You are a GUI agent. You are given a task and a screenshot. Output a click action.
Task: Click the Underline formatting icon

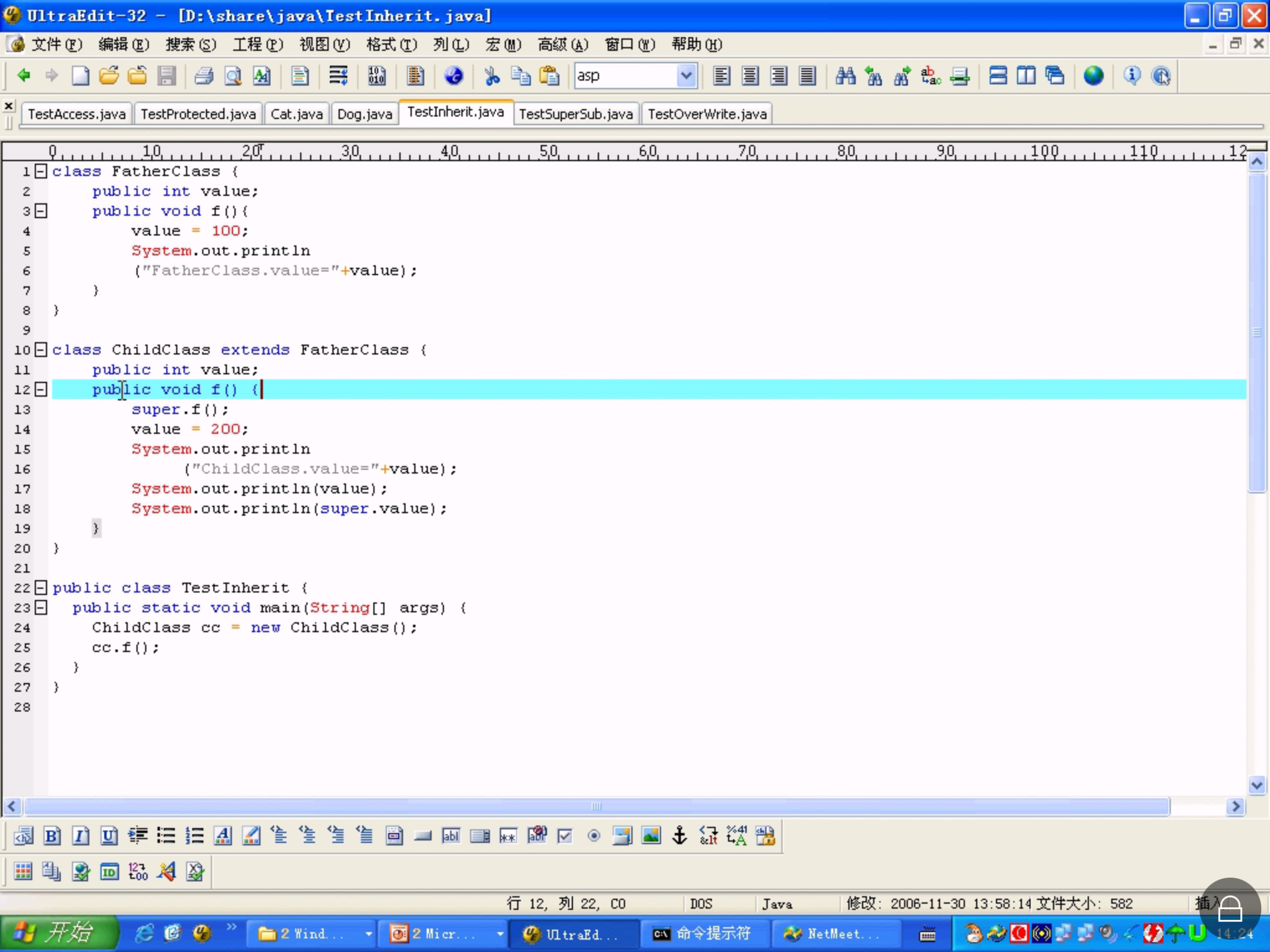[109, 836]
